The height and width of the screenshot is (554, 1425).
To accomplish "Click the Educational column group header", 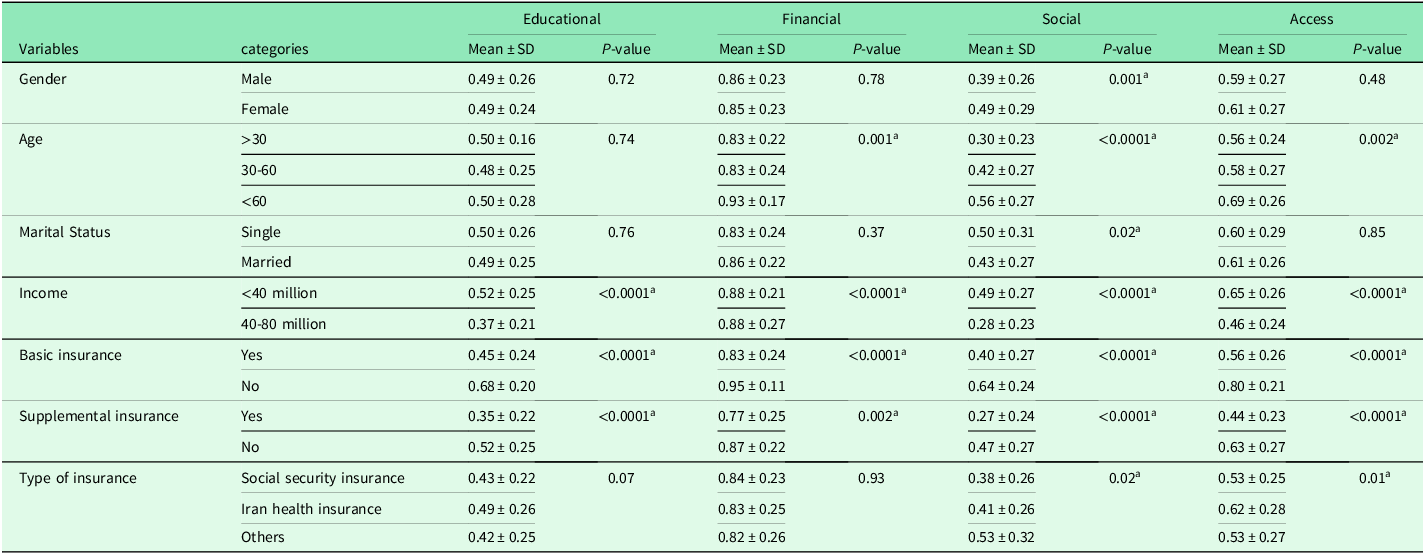I will tap(562, 19).
